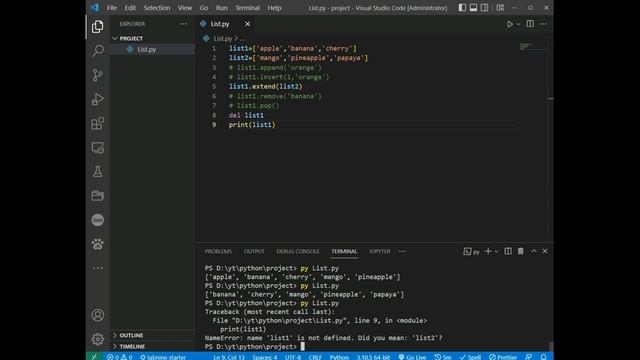This screenshot has width=640, height=360.
Task: Maximize panel size with up chevron
Action: point(534,251)
